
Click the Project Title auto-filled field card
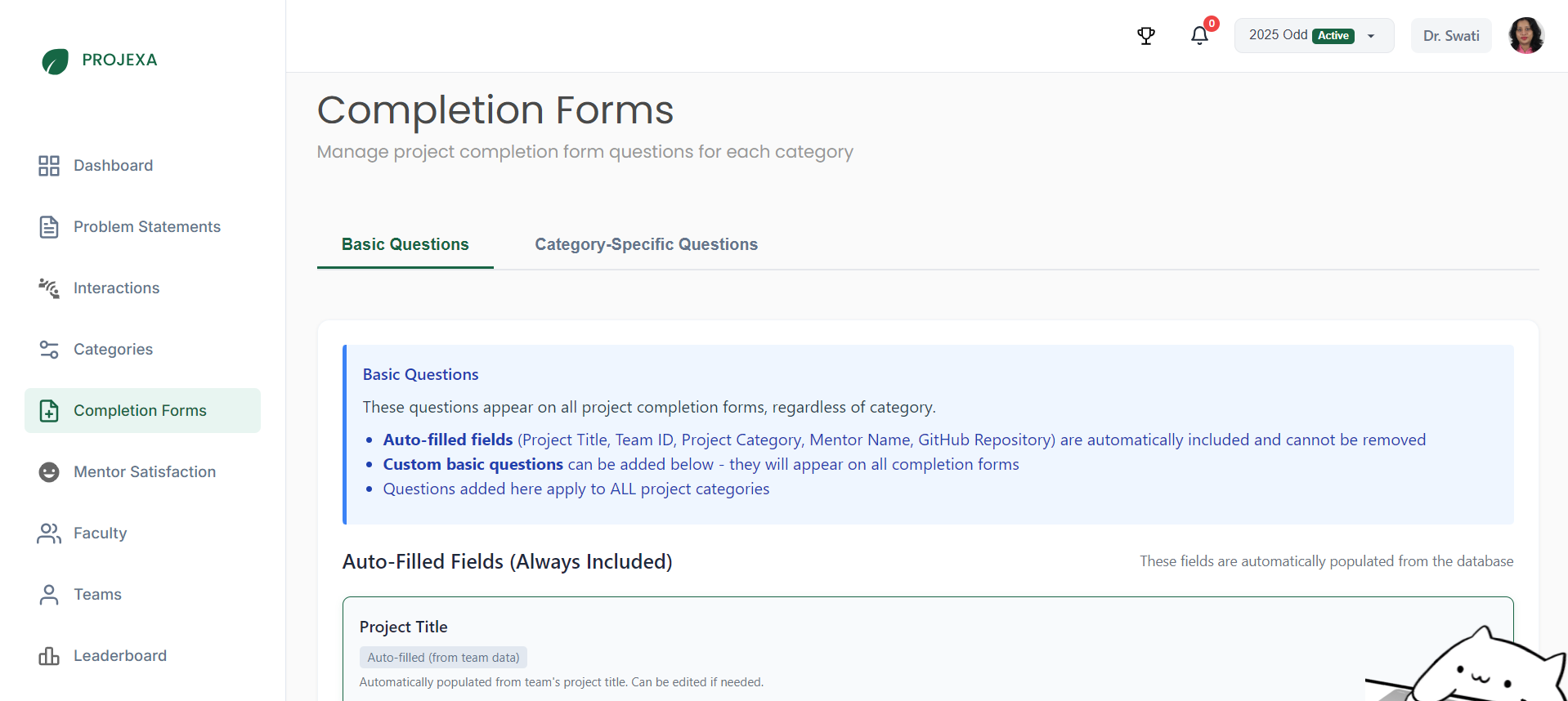point(818,650)
